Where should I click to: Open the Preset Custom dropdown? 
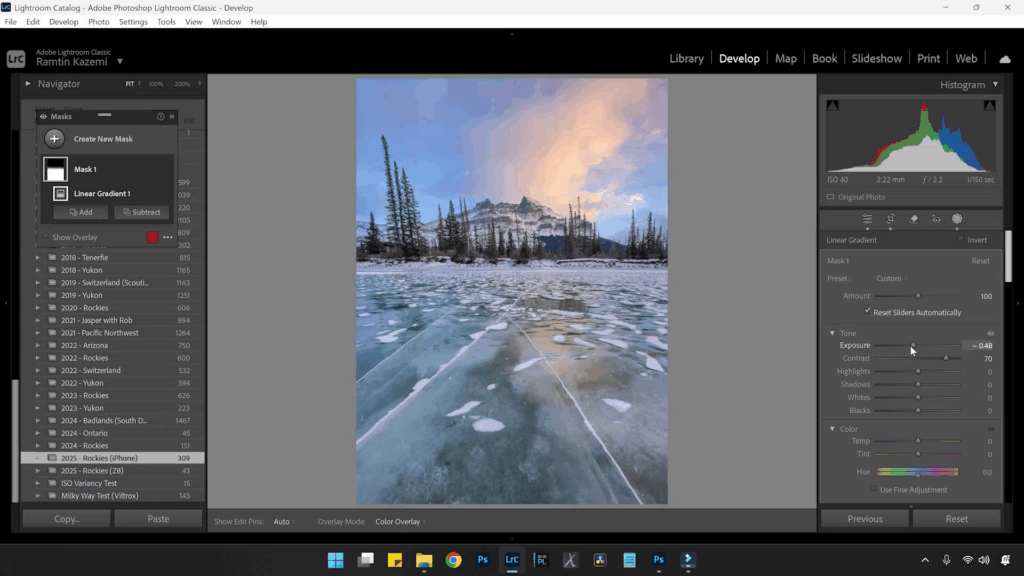click(x=890, y=278)
